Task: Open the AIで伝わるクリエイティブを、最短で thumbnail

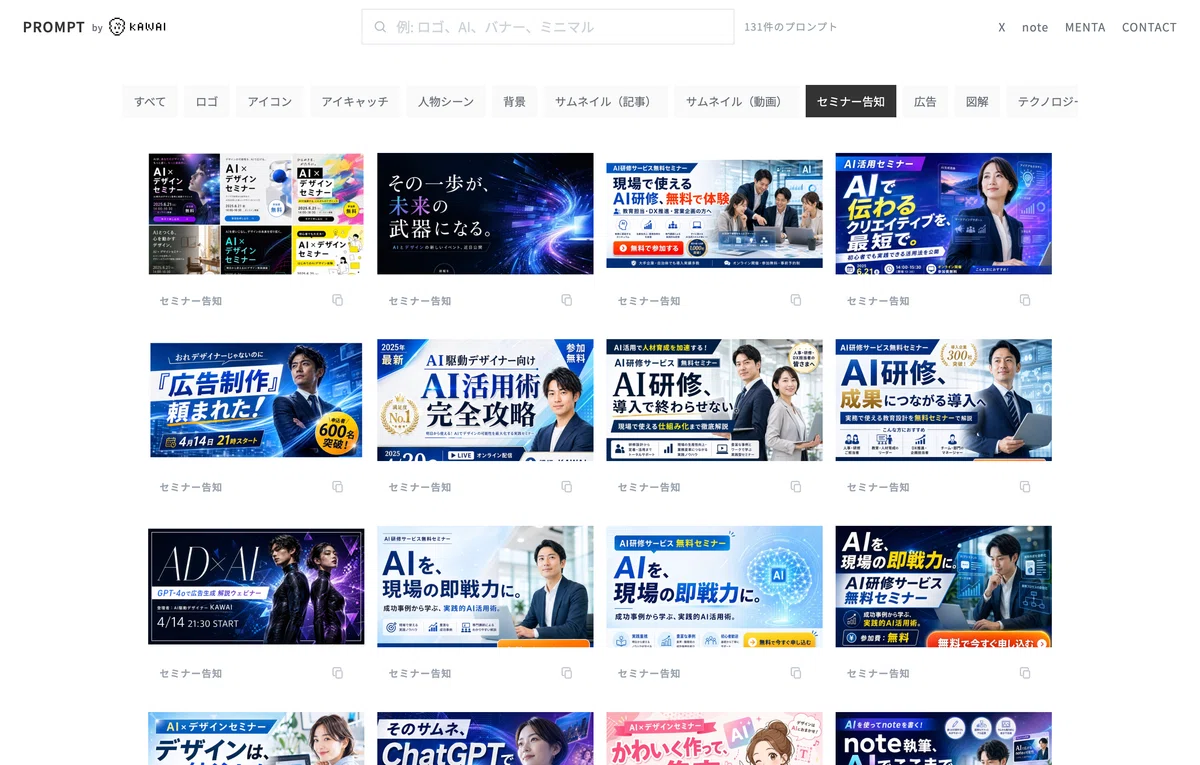Action: coord(943,213)
